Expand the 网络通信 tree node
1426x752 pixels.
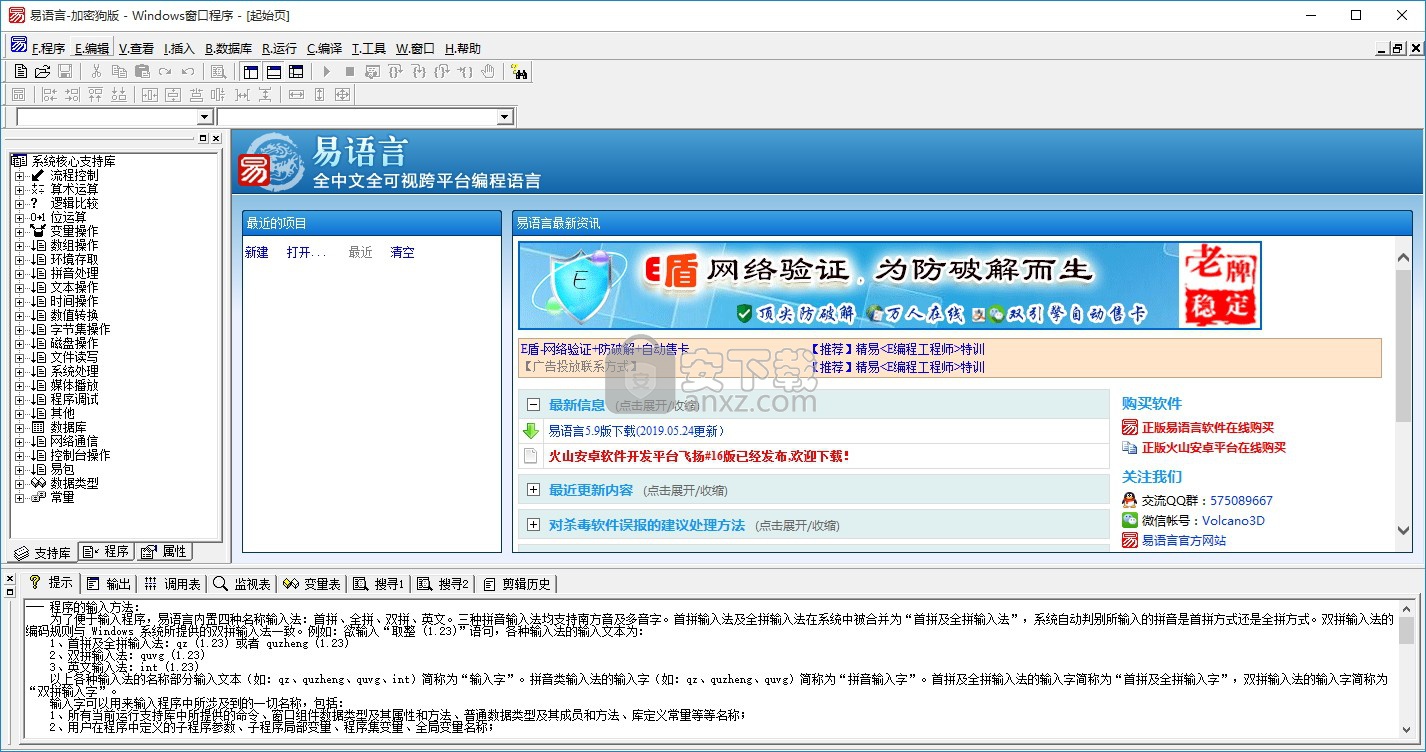click(x=19, y=442)
